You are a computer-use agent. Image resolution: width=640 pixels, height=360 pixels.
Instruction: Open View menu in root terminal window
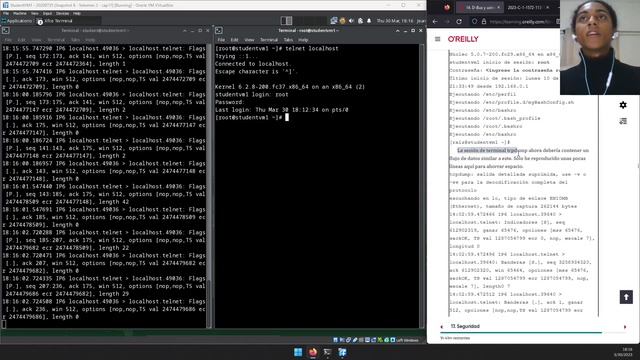point(249,40)
